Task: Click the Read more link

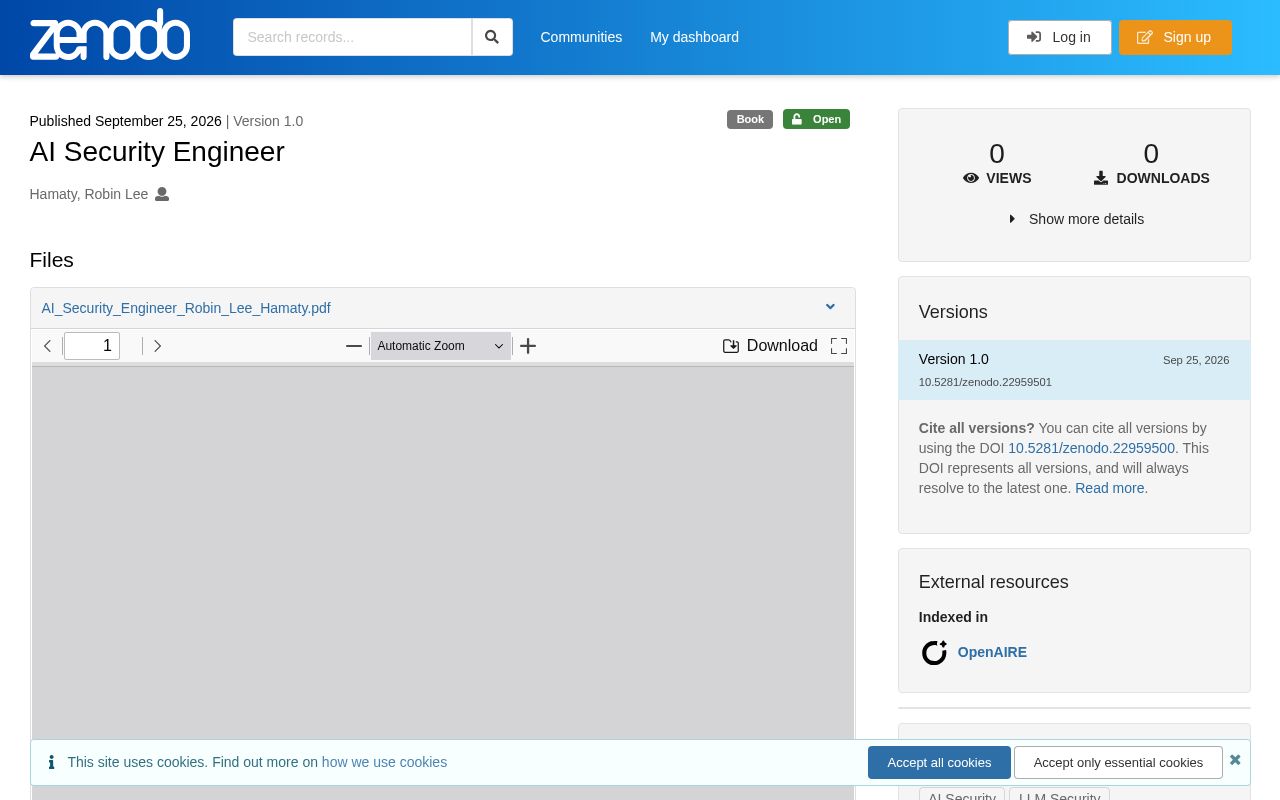Action: pyautogui.click(x=1109, y=488)
